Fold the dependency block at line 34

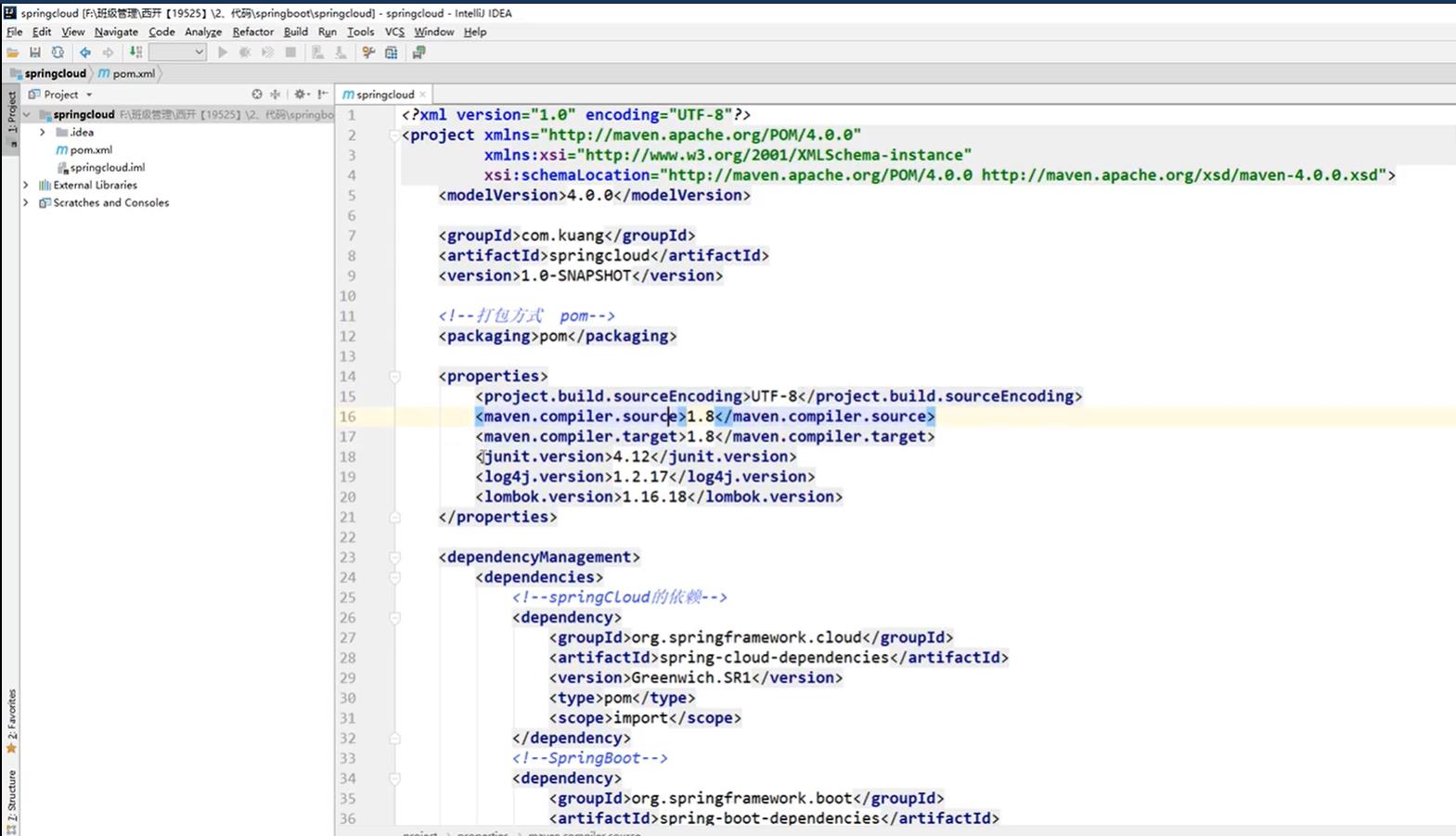(394, 778)
